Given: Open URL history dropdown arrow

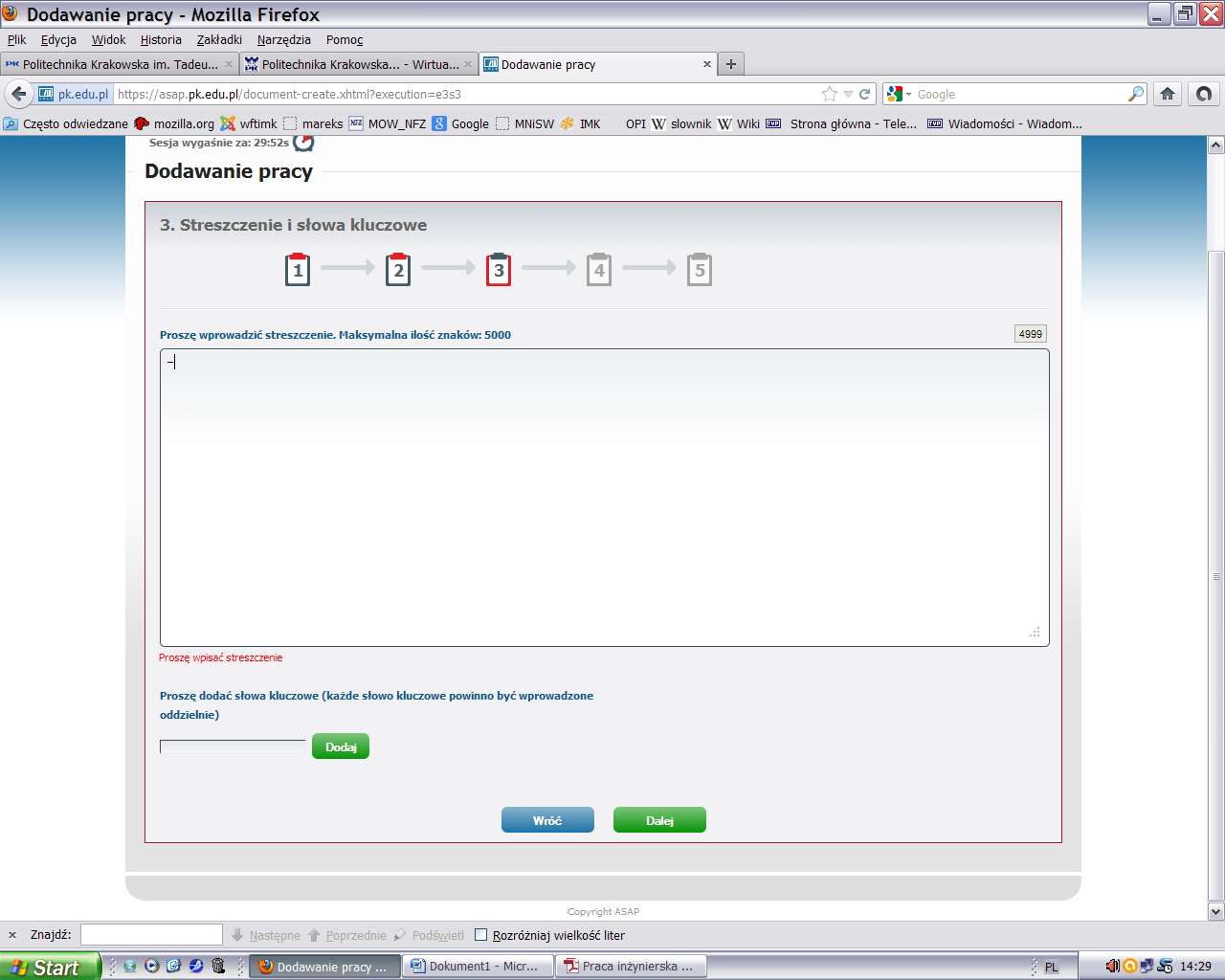Looking at the screenshot, I should [848, 94].
